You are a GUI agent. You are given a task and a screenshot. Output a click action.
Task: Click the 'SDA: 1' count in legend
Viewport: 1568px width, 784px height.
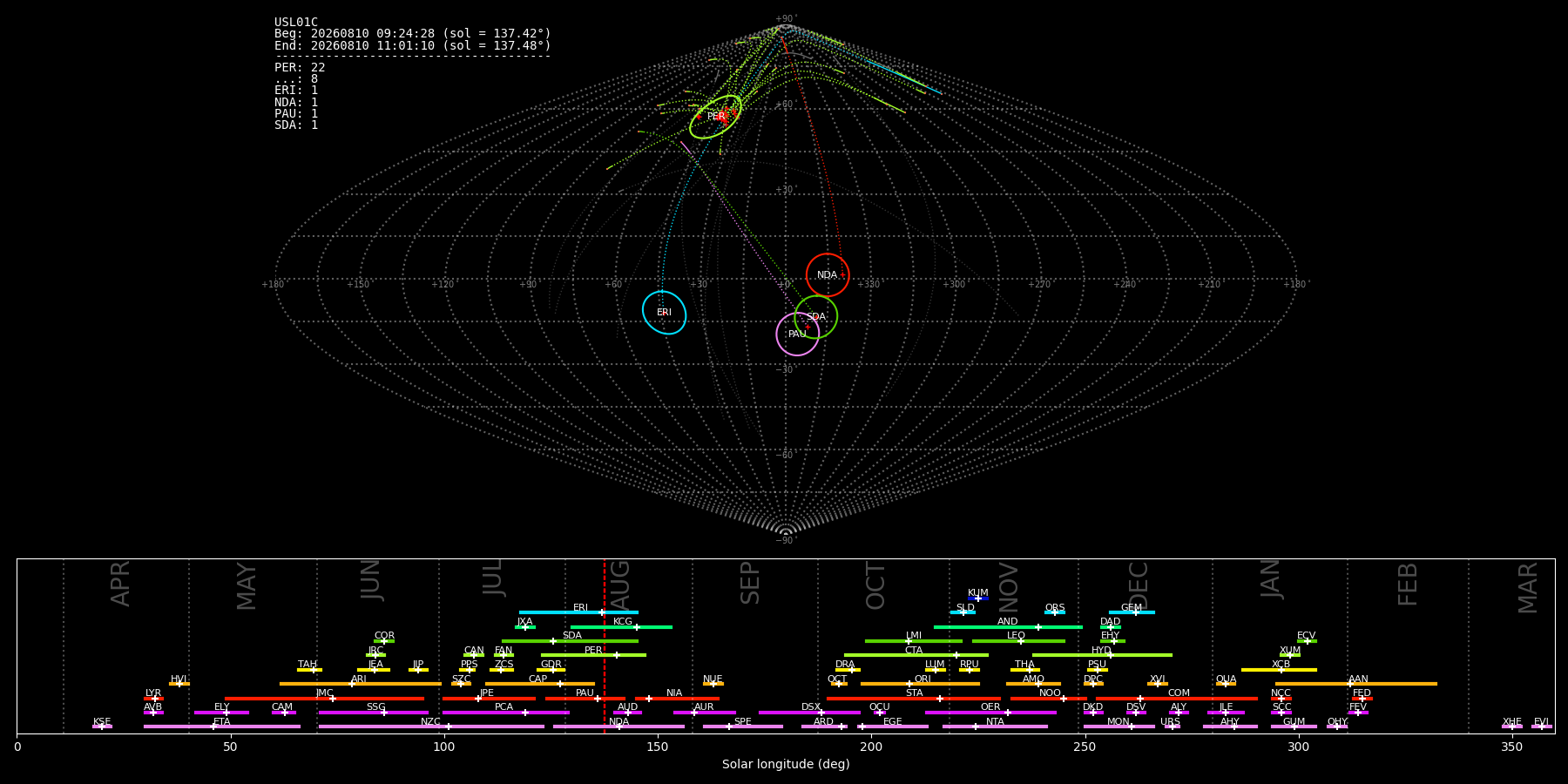(x=296, y=125)
